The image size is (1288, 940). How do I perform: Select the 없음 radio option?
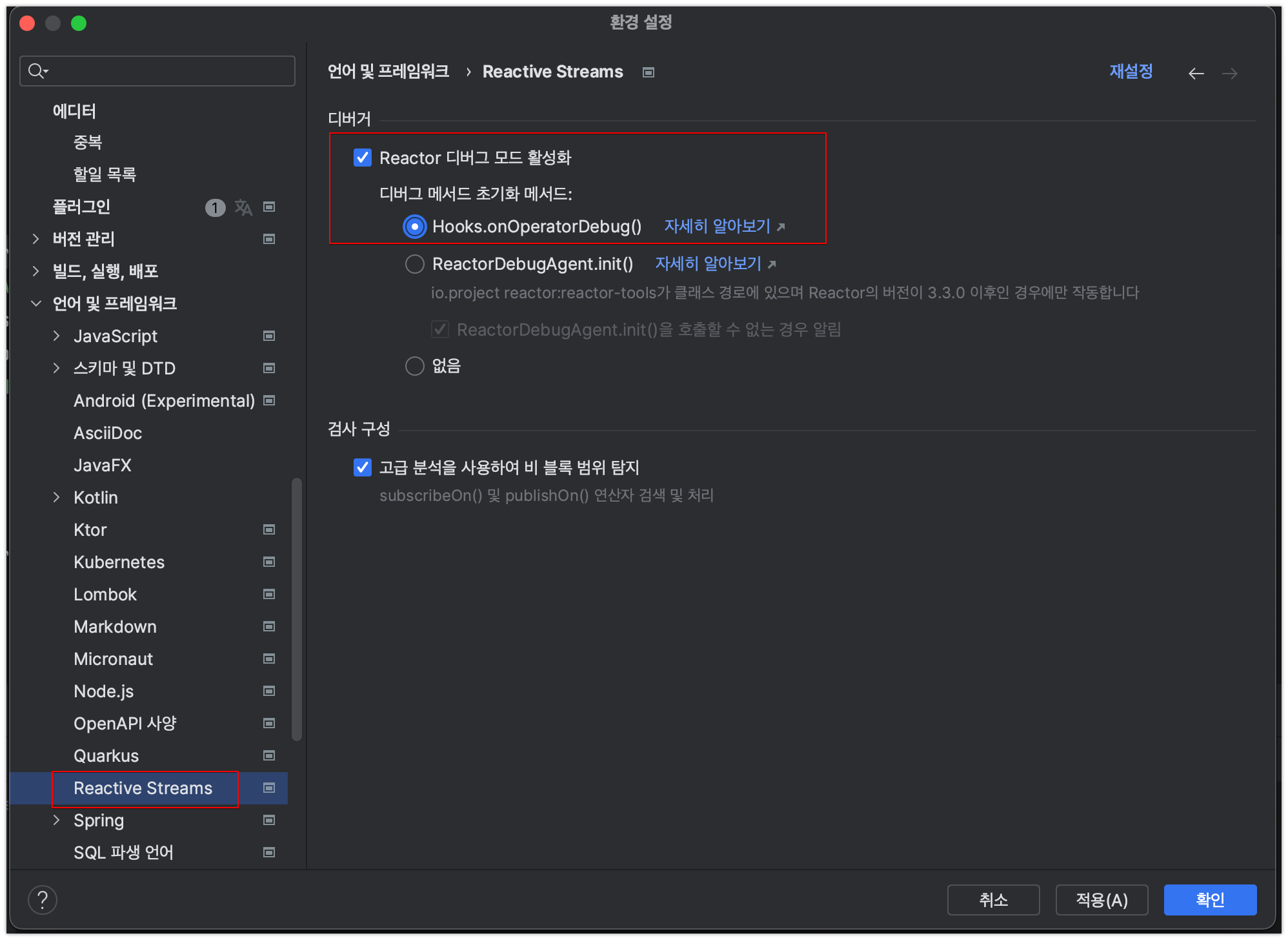pyautogui.click(x=414, y=366)
